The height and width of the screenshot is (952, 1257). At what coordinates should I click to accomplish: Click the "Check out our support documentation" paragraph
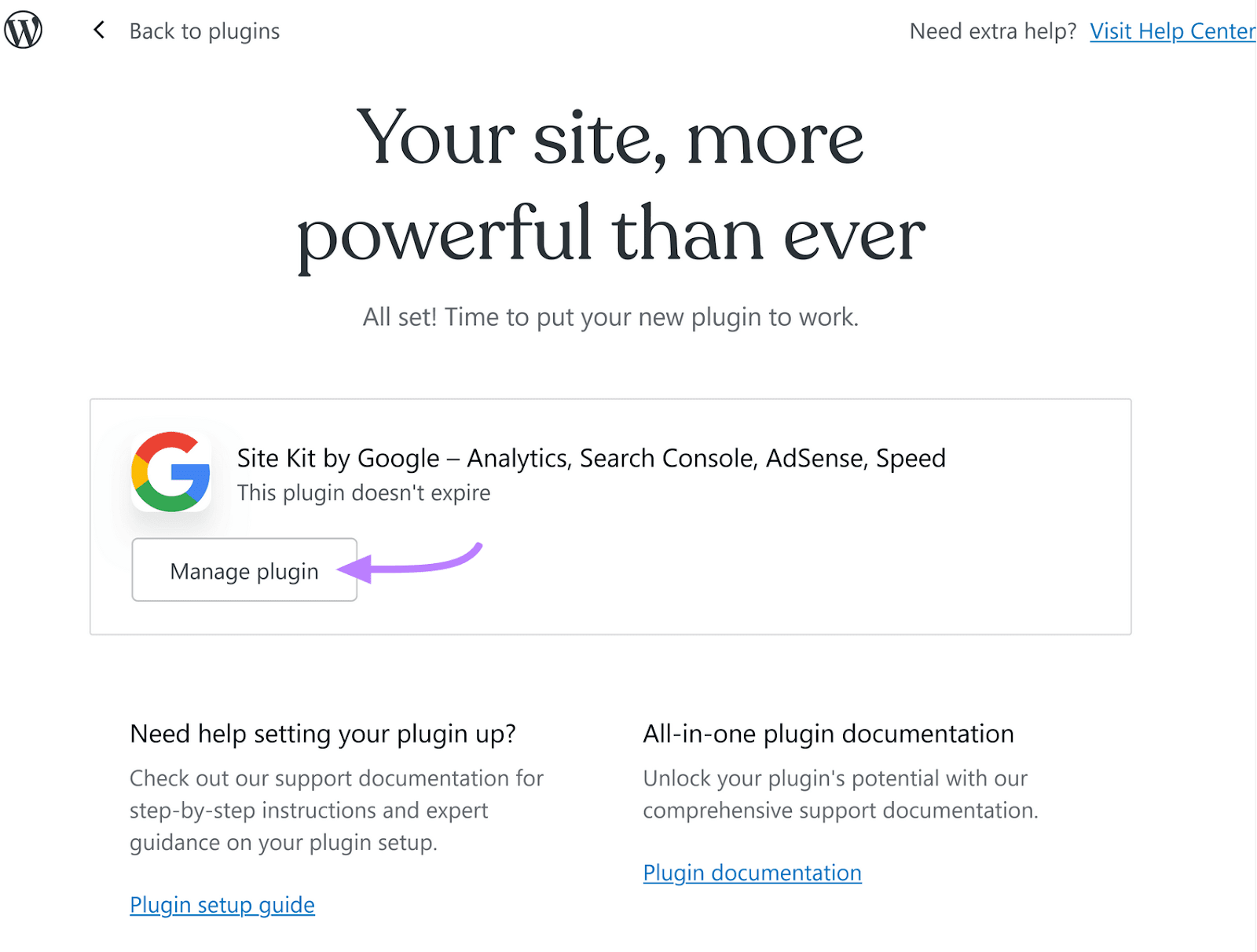coord(336,810)
